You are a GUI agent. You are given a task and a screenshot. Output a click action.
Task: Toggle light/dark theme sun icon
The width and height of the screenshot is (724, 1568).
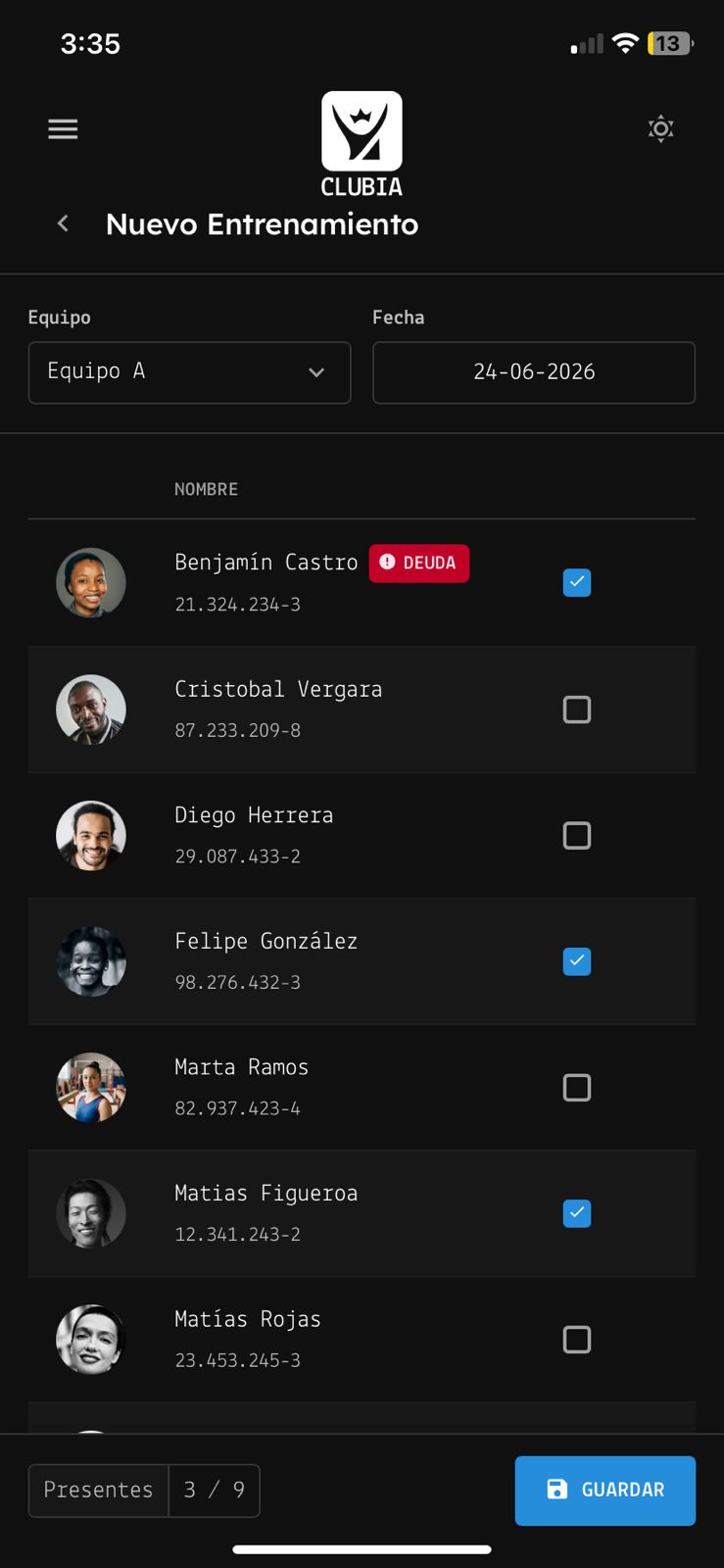pyautogui.click(x=661, y=128)
